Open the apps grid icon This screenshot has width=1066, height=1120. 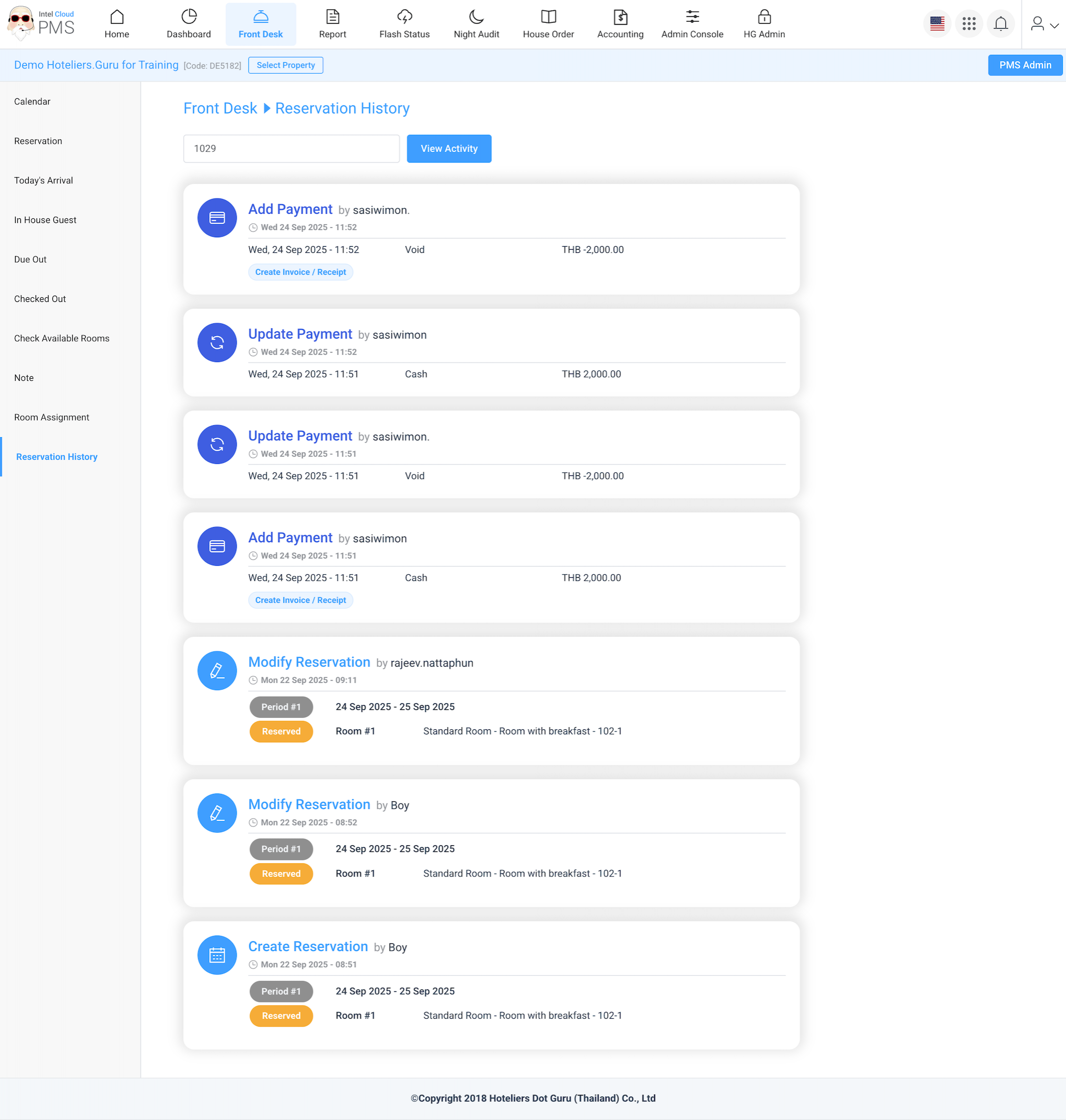968,24
